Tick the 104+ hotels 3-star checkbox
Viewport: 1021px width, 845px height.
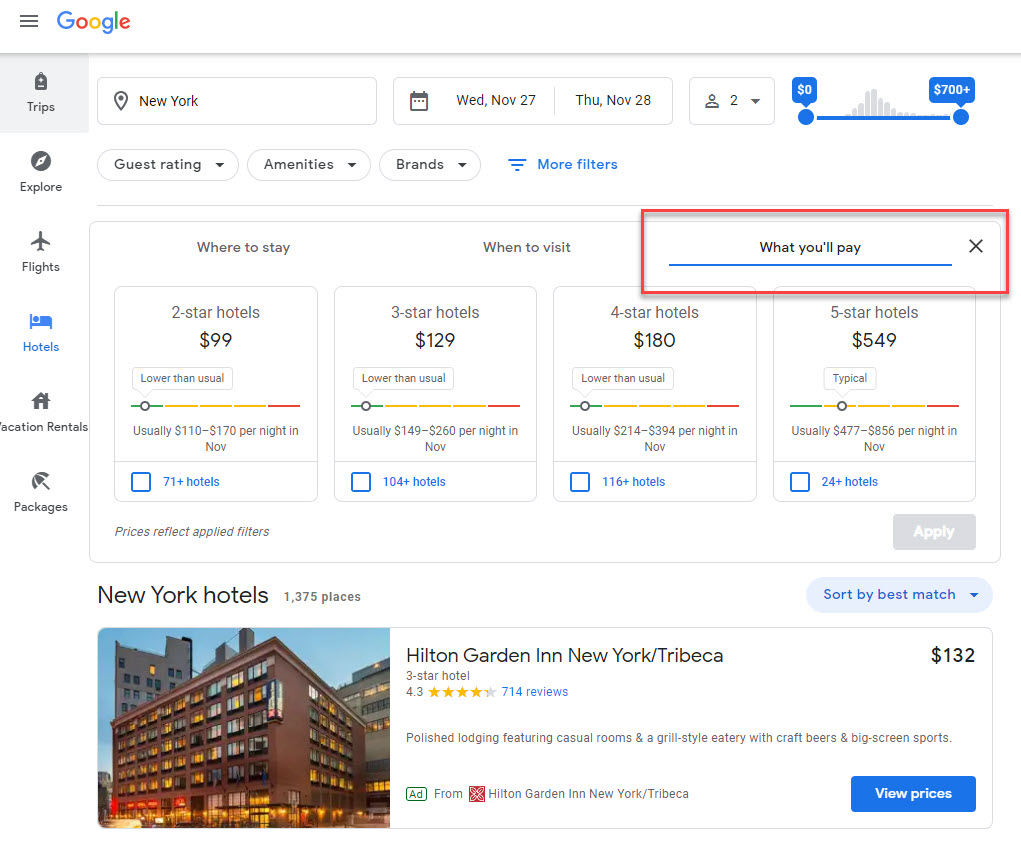(361, 482)
